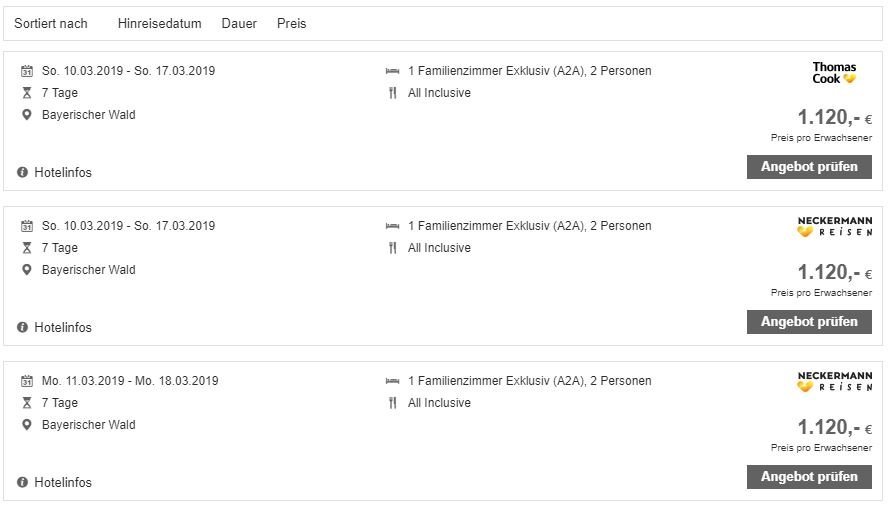Click bed icon in the third offer

click(392, 381)
